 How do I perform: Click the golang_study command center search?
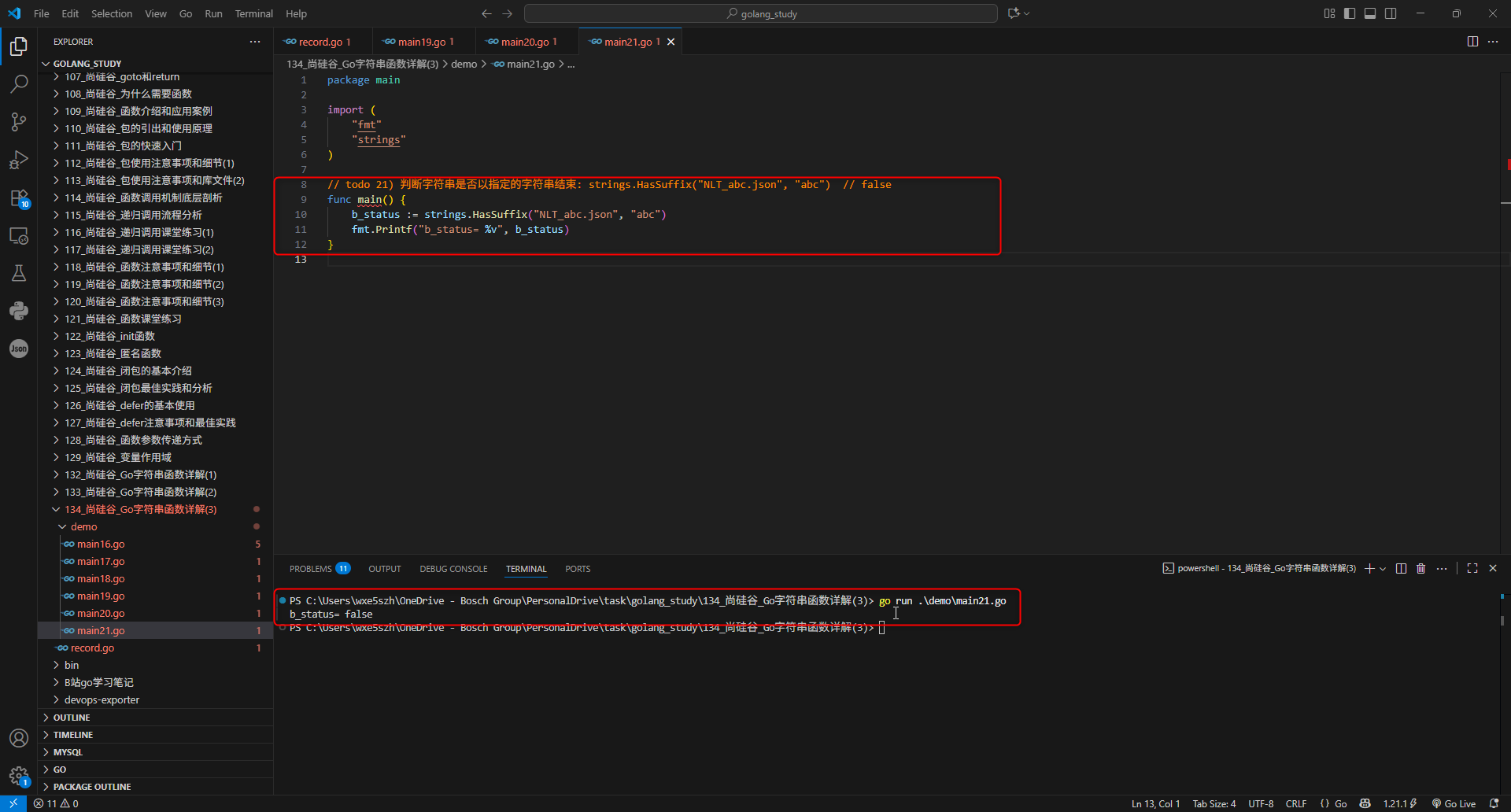tap(761, 13)
